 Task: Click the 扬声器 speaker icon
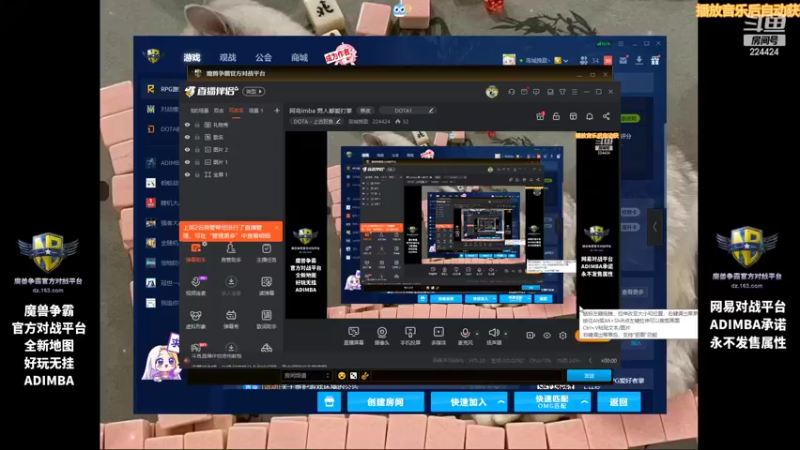tap(493, 333)
